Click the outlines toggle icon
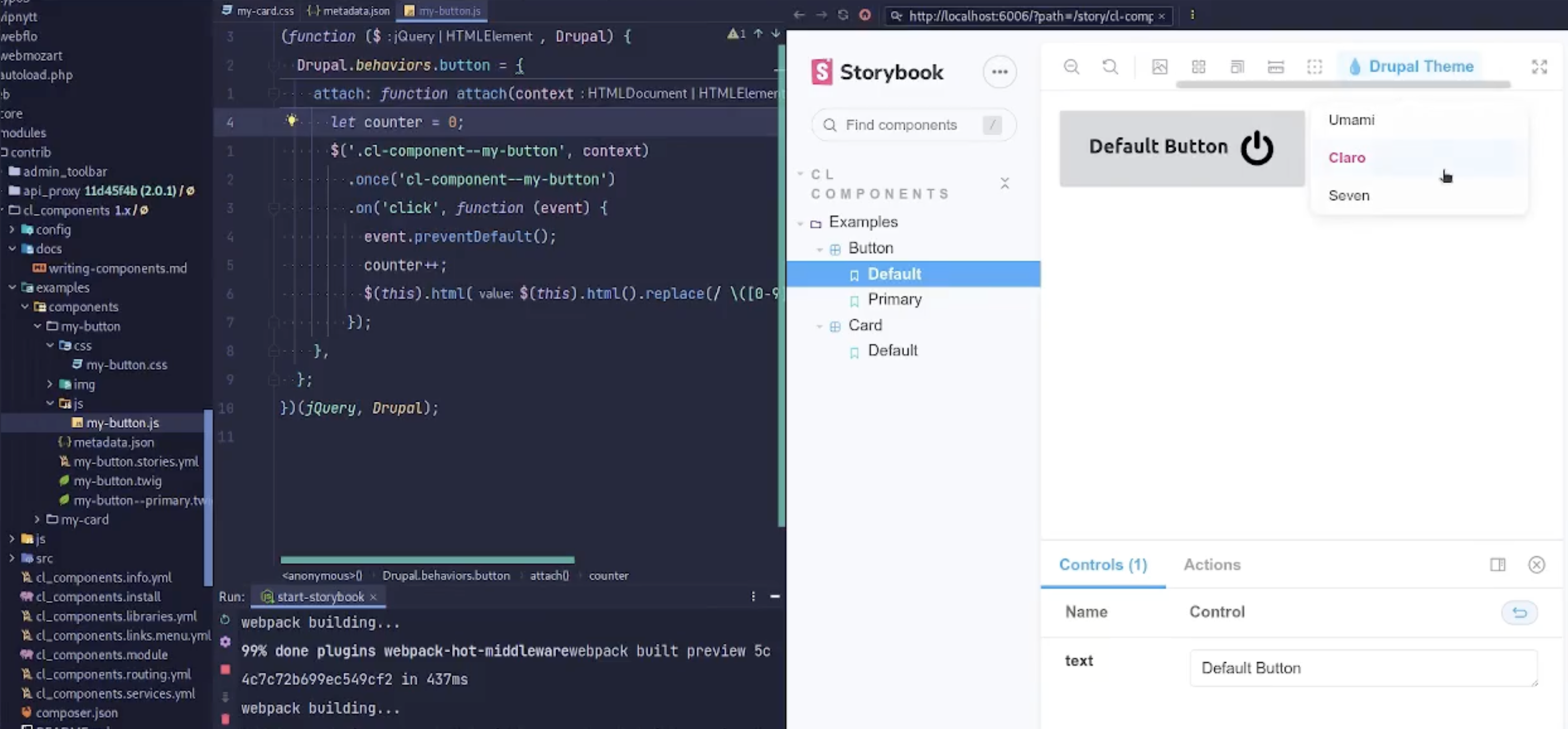 point(1314,66)
